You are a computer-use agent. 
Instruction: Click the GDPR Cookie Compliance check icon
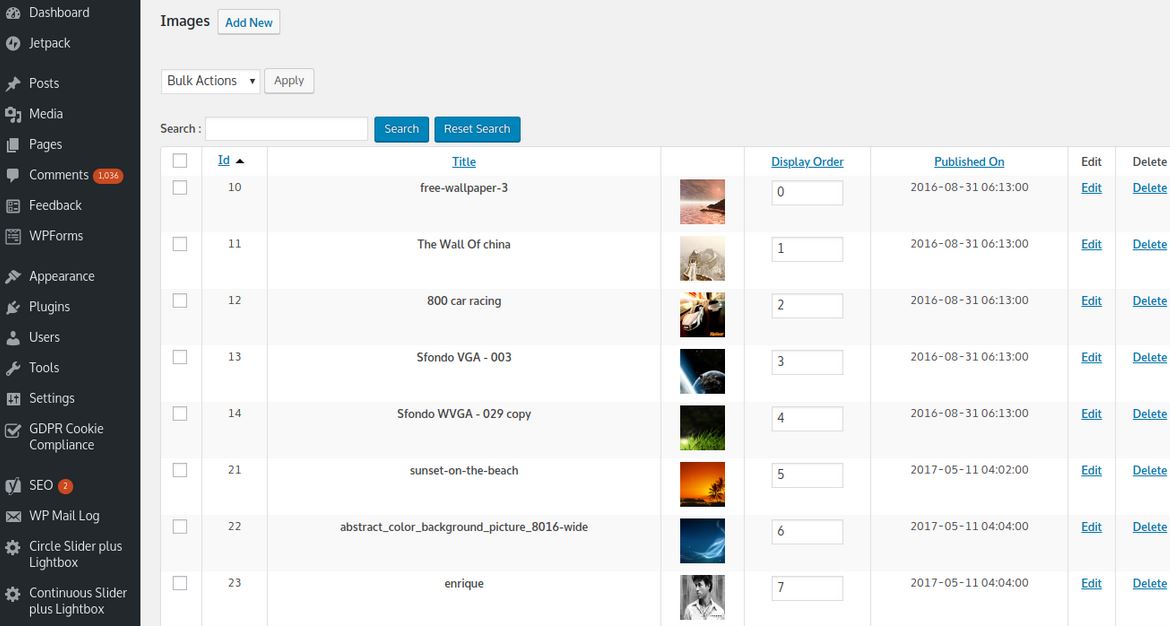point(13,430)
